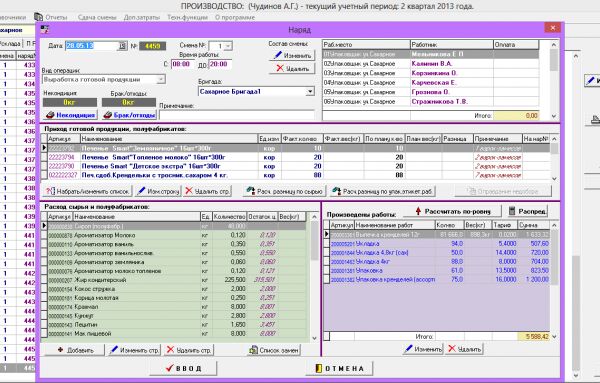Click Расч. разницу по упак.этикет.раб.

383,191
